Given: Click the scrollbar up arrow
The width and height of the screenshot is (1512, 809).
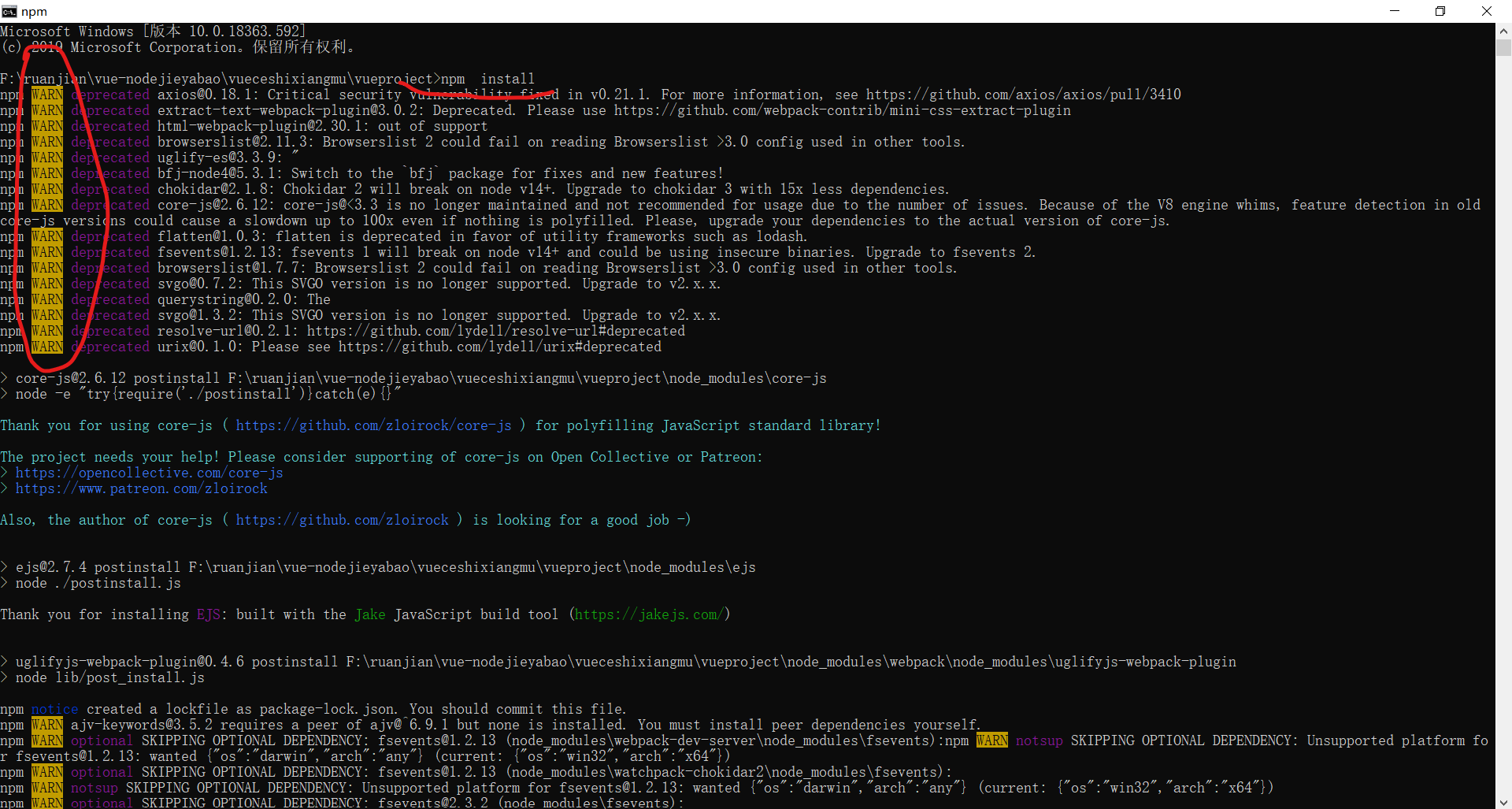Looking at the screenshot, I should pyautogui.click(x=1503, y=32).
